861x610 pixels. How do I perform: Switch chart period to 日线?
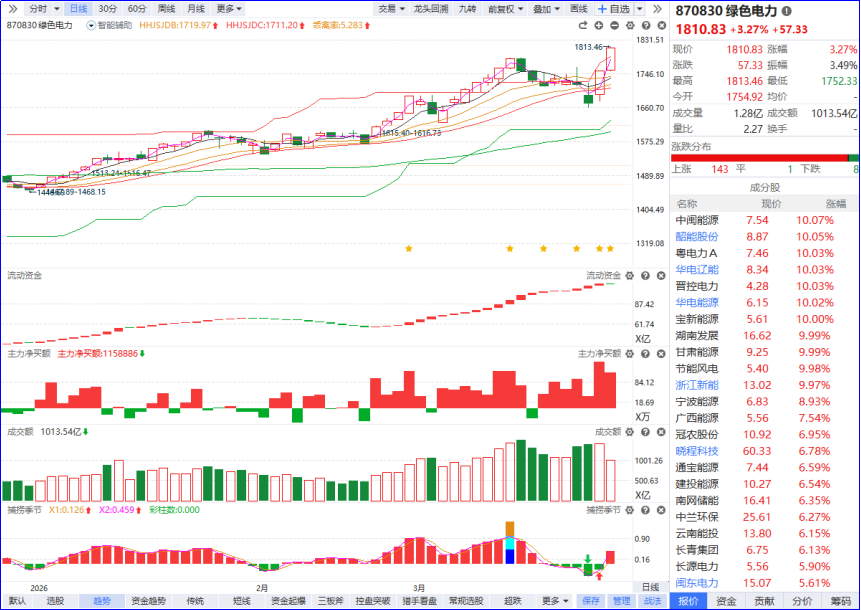[x=79, y=9]
